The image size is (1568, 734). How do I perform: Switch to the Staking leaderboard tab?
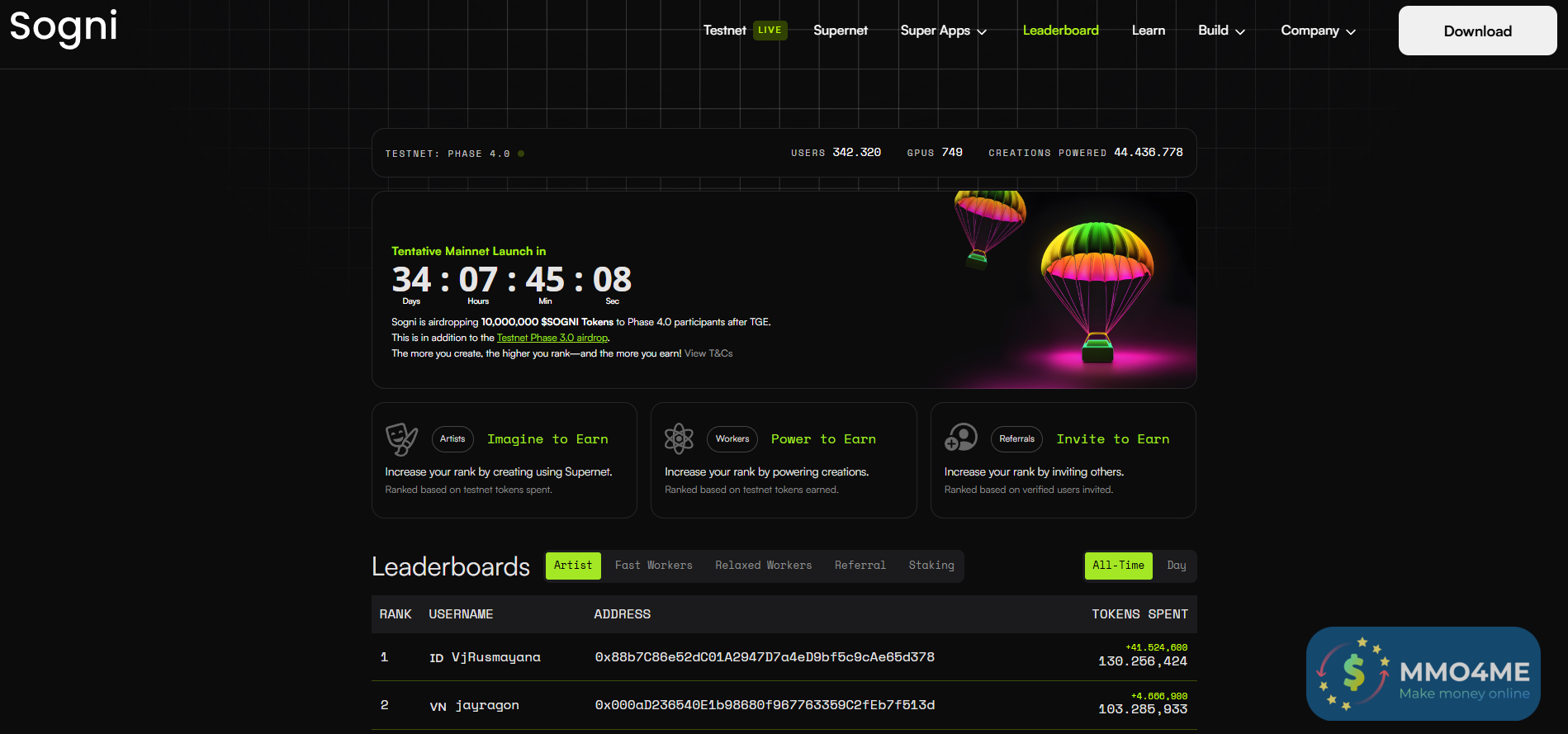[931, 566]
